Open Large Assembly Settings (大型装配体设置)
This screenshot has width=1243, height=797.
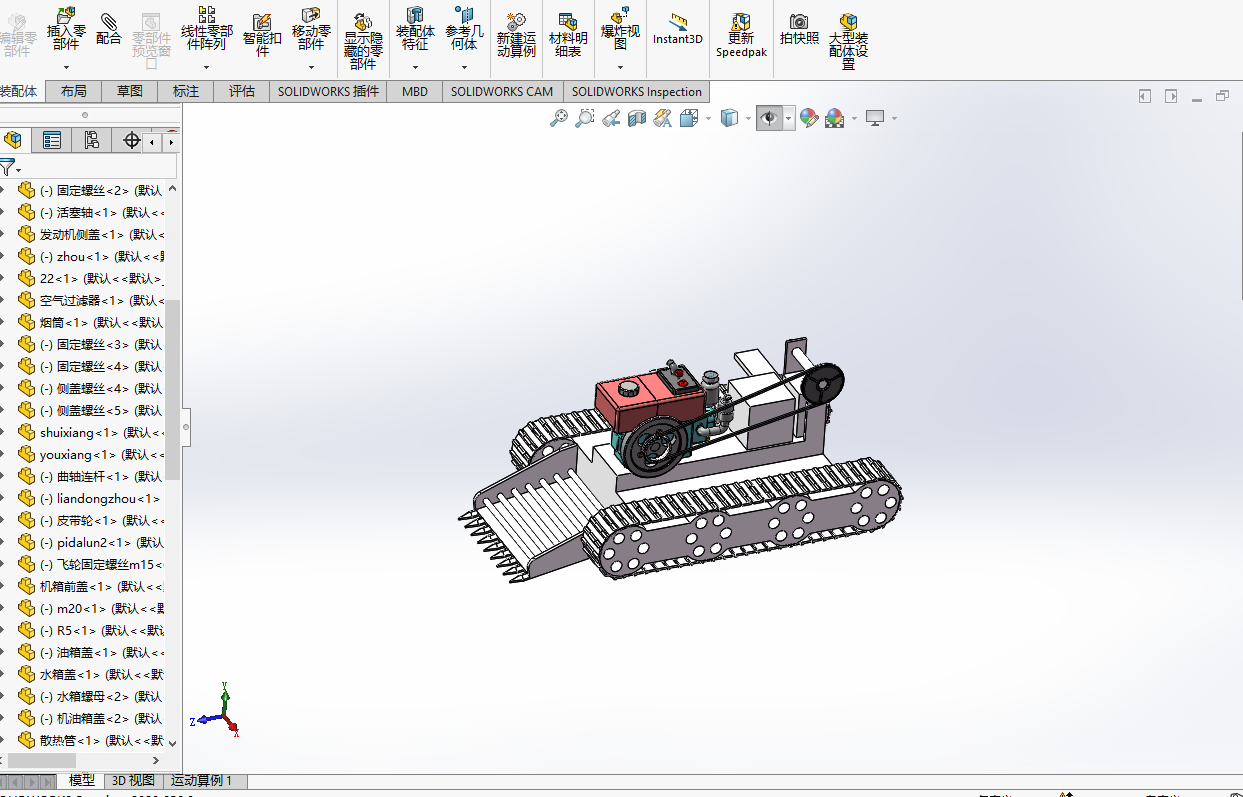click(x=848, y=40)
